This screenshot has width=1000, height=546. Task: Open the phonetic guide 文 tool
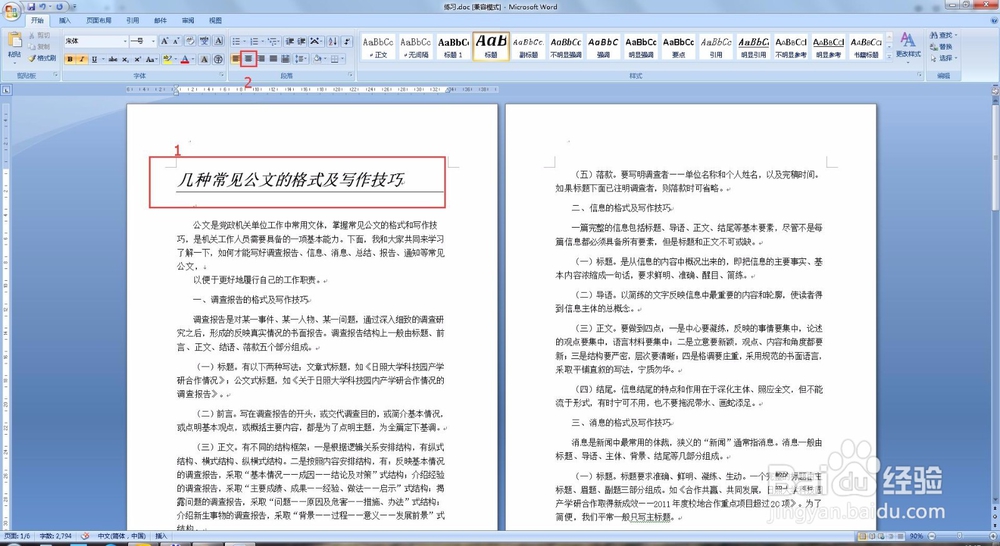(x=204, y=41)
